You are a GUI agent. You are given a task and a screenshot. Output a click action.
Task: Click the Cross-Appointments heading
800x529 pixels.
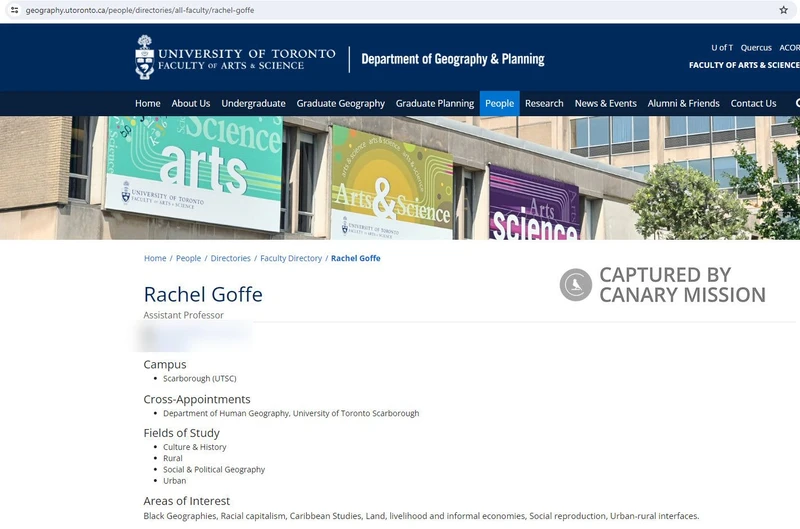coord(197,399)
